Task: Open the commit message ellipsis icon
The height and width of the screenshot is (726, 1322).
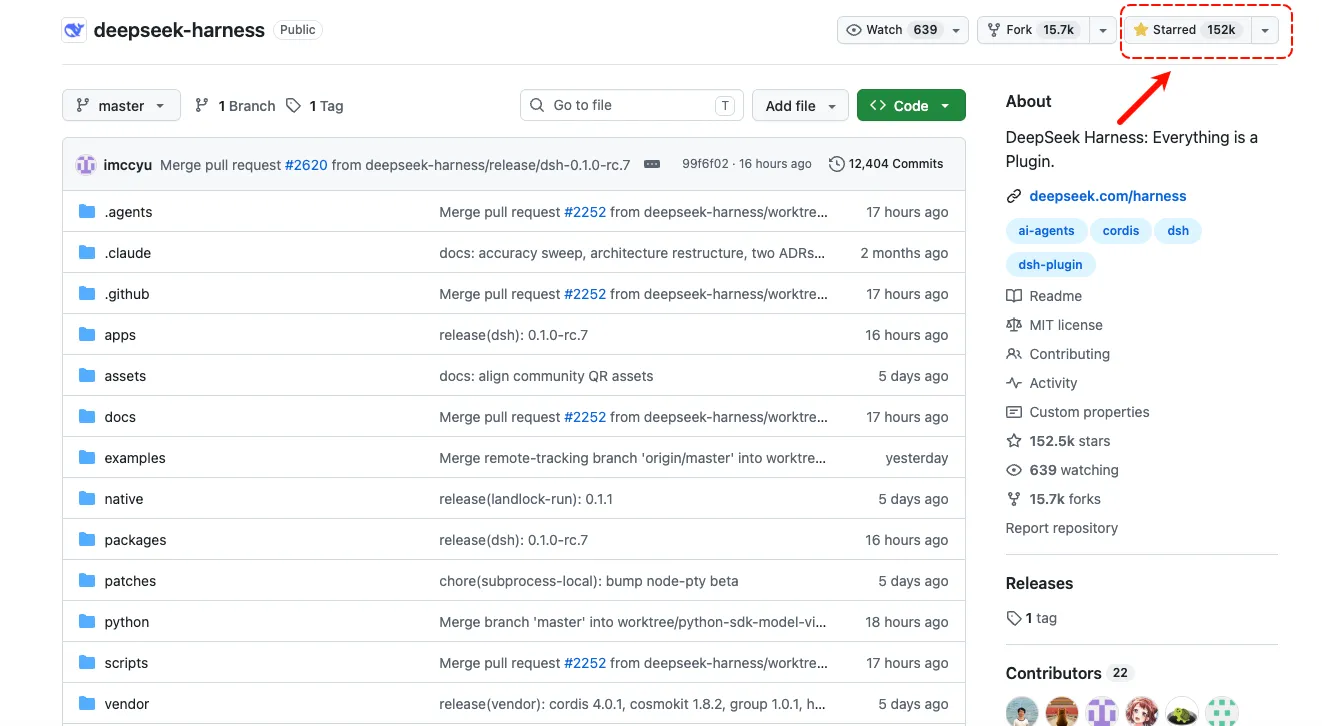Action: [652, 164]
